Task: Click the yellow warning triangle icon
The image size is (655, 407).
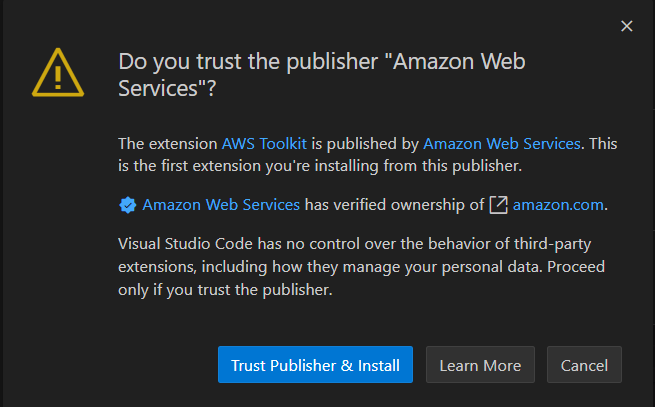Action: (59, 72)
